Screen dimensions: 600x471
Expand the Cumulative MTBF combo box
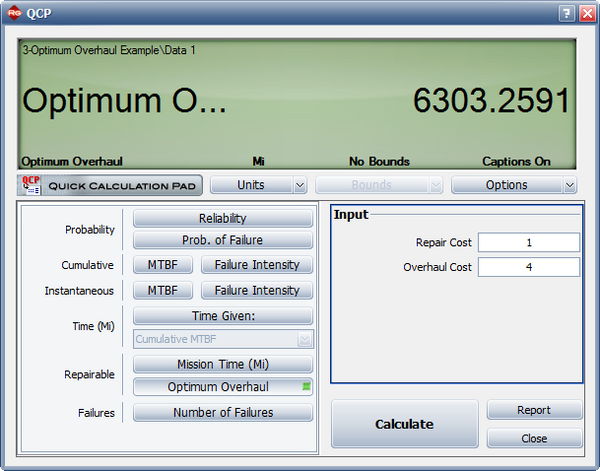click(305, 339)
